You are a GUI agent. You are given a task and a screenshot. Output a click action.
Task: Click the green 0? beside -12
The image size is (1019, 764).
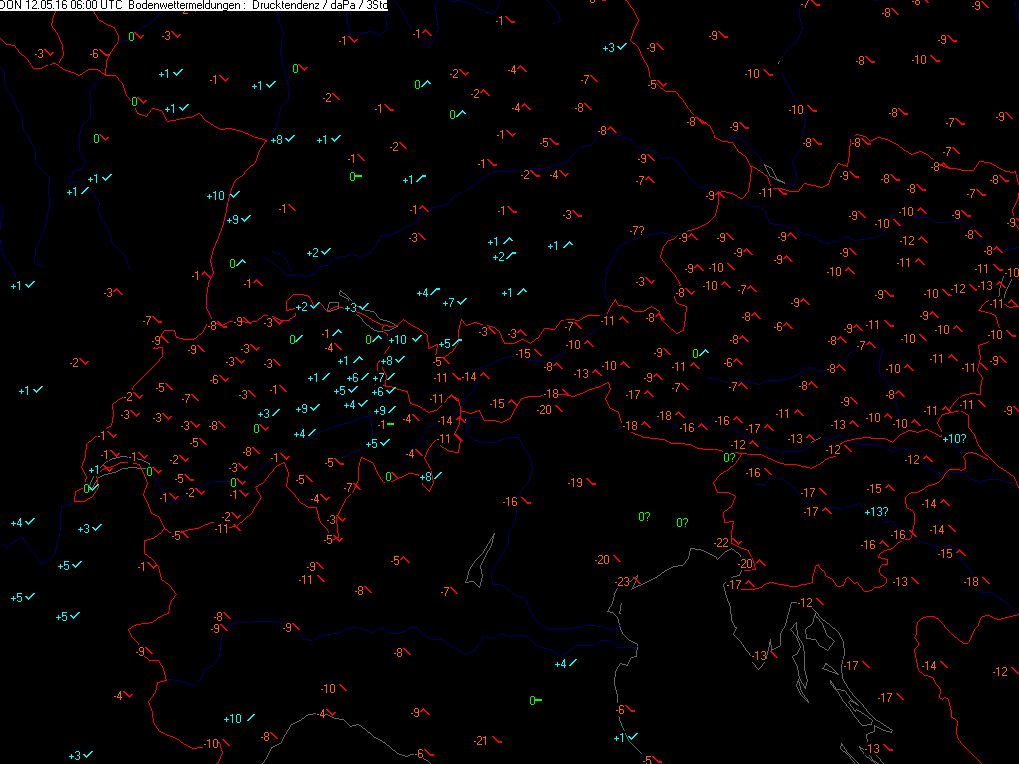tap(730, 458)
